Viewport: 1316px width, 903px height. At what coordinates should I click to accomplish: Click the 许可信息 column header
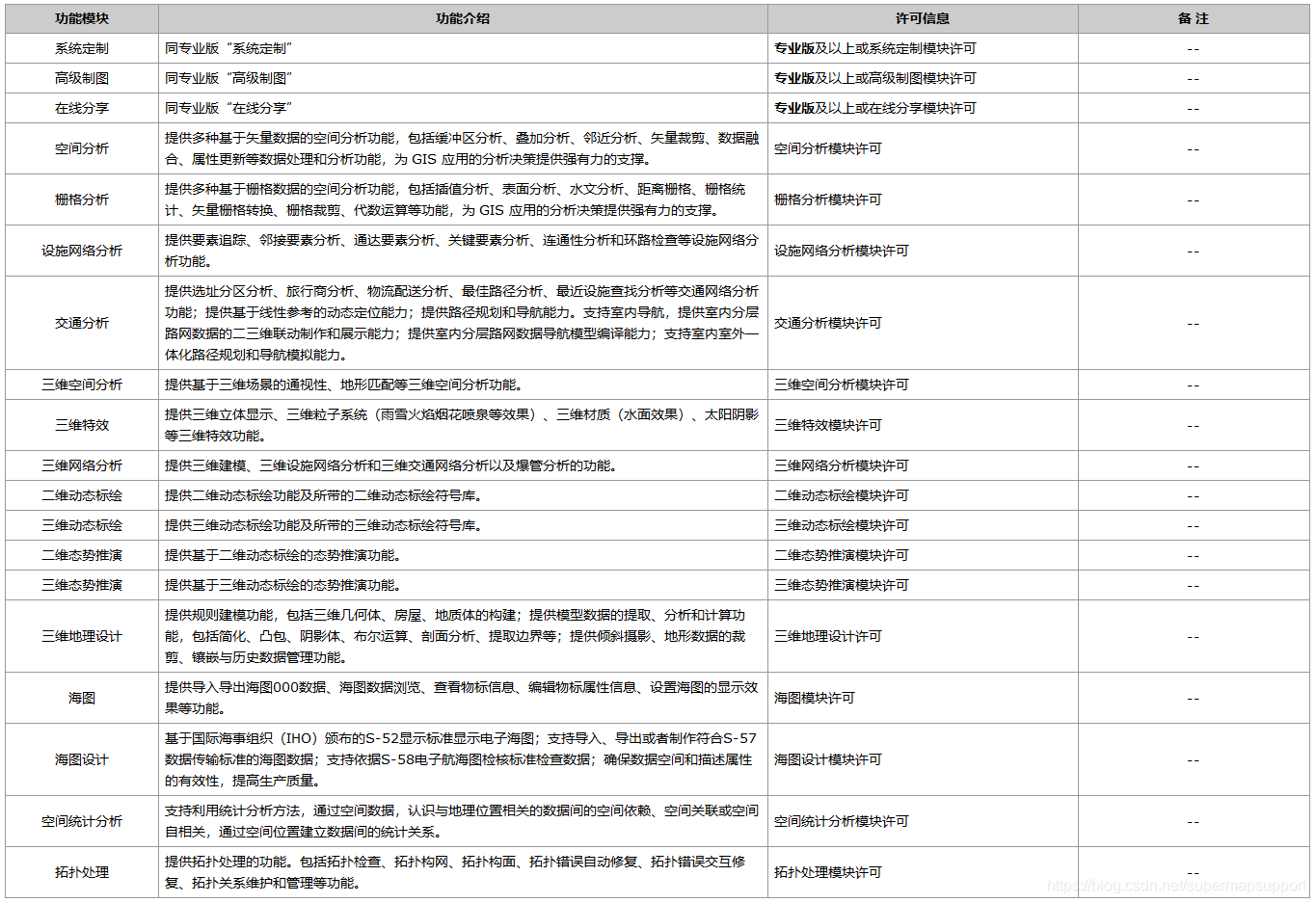pos(923,18)
